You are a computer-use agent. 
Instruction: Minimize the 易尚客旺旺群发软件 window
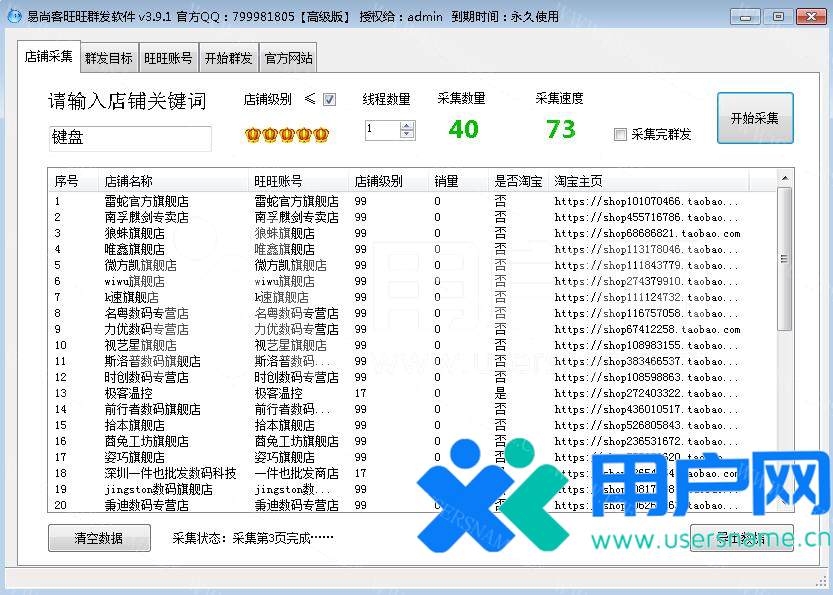[745, 16]
